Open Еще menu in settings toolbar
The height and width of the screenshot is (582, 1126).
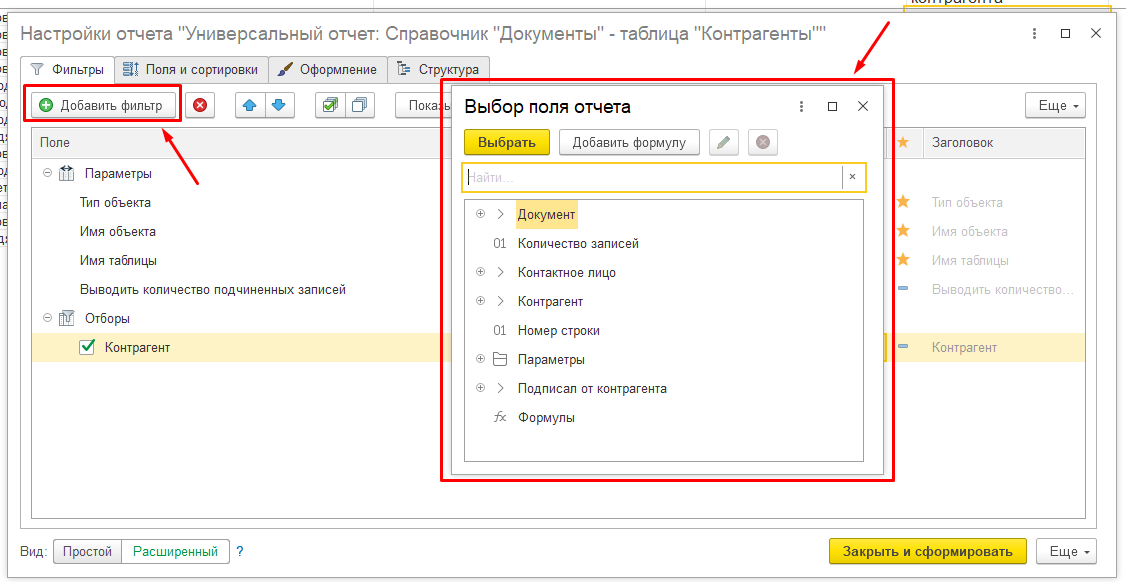click(1055, 106)
